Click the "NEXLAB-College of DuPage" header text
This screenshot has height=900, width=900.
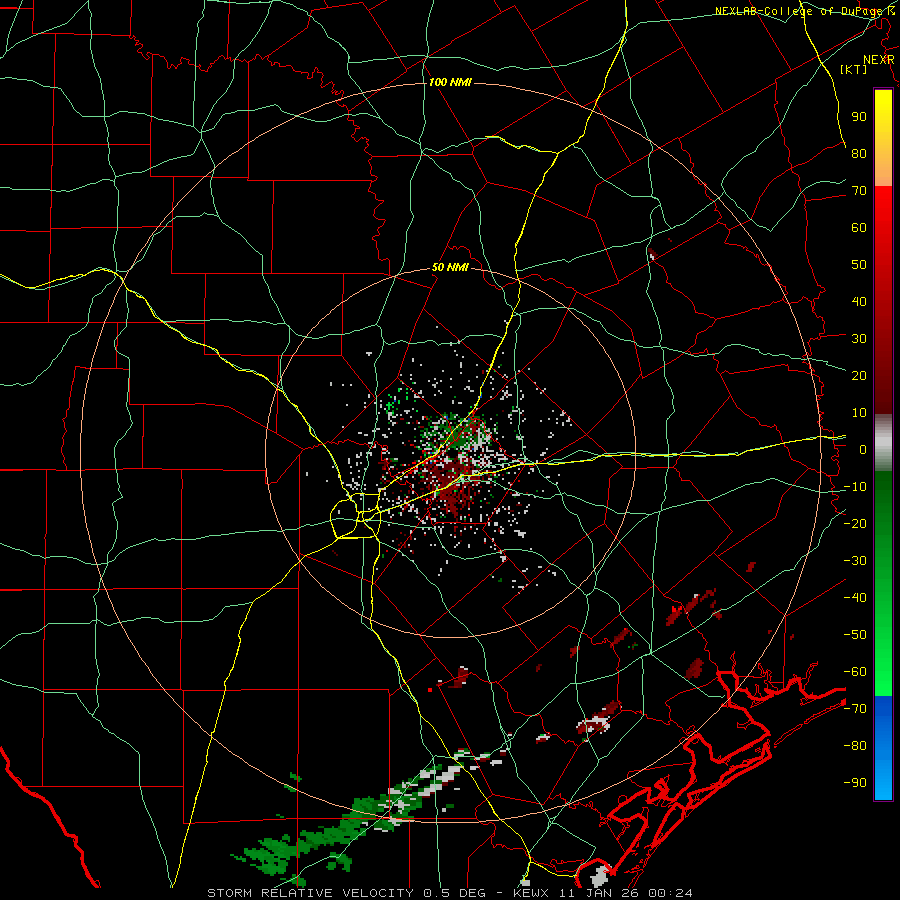click(x=799, y=11)
